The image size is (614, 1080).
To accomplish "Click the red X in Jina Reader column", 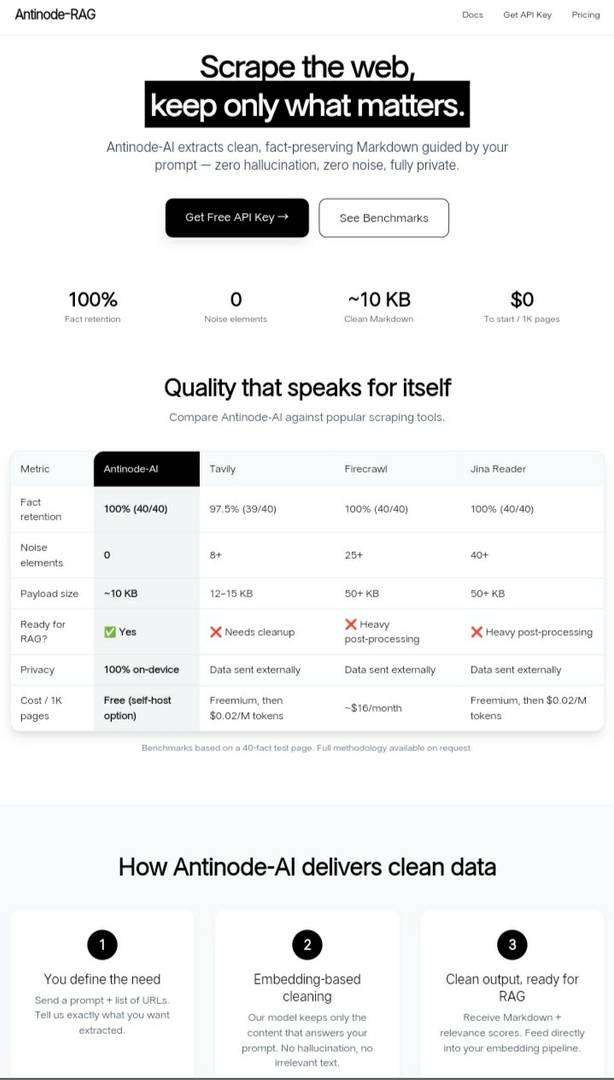I will [476, 632].
